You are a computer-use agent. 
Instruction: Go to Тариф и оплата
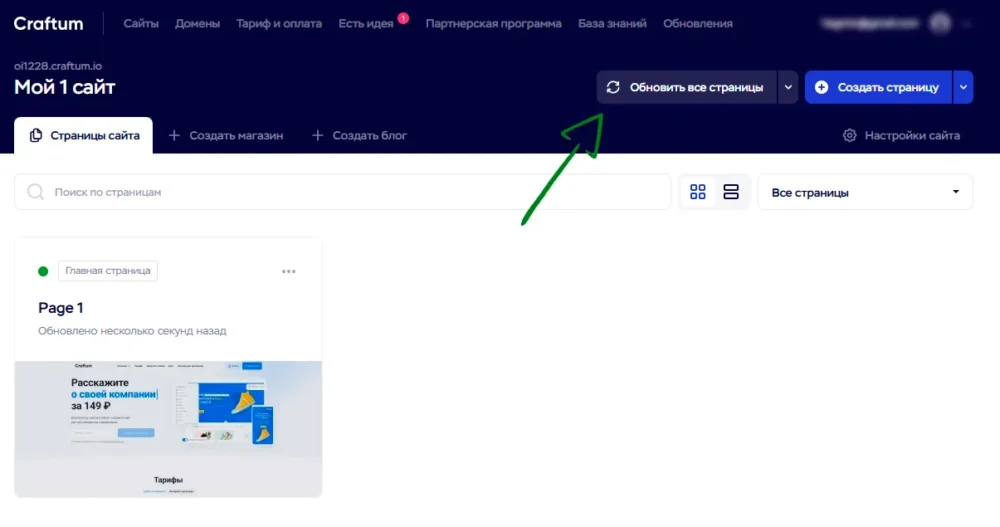[x=279, y=24]
